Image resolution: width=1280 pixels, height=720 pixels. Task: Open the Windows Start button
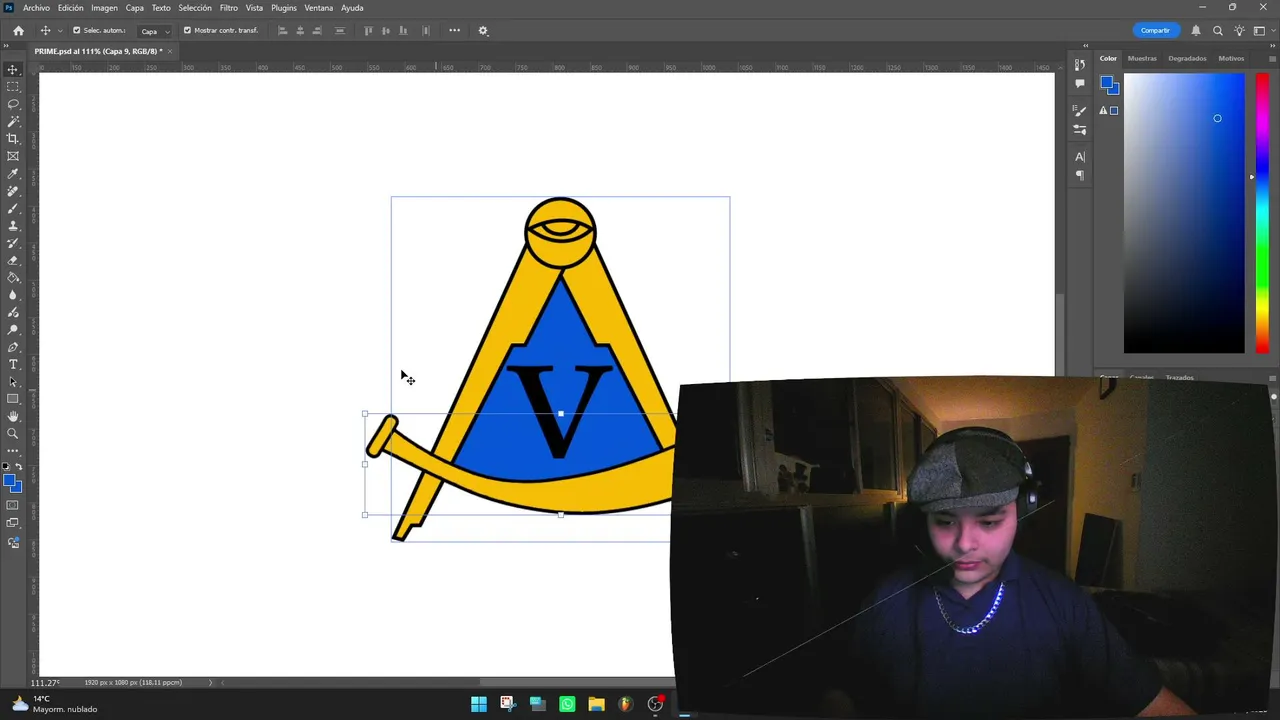pyautogui.click(x=479, y=704)
